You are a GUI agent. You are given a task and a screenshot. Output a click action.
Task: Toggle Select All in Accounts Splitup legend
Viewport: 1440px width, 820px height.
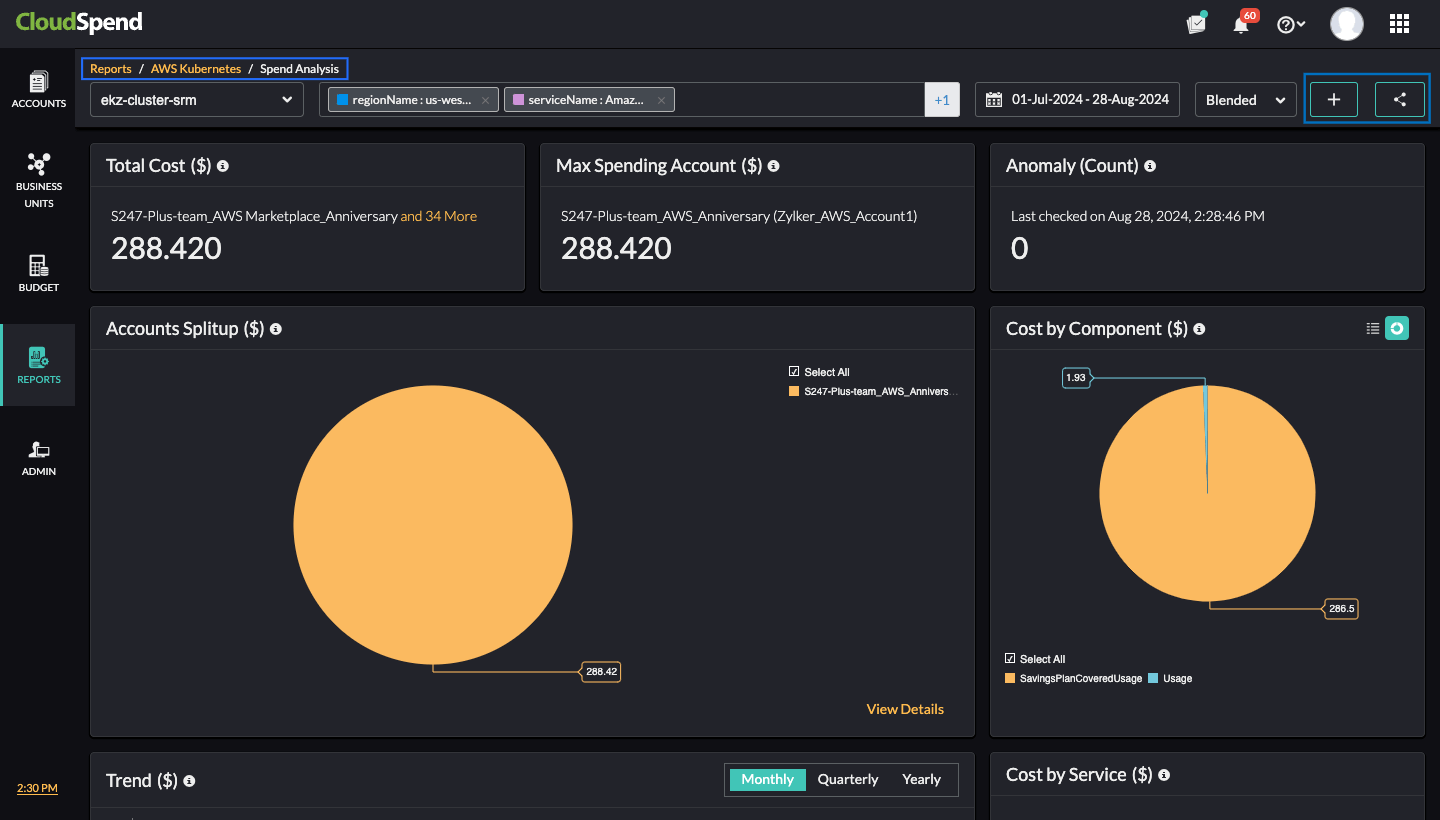coord(794,372)
